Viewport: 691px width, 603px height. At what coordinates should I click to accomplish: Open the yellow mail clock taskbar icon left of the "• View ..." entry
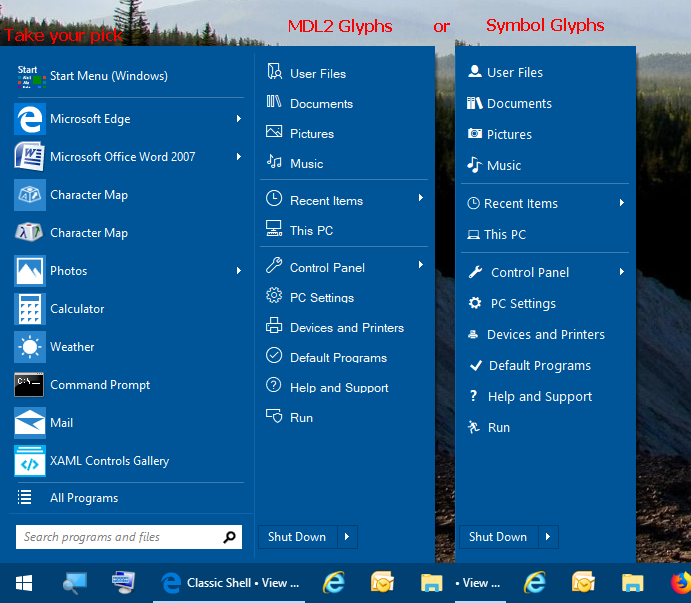click(382, 583)
